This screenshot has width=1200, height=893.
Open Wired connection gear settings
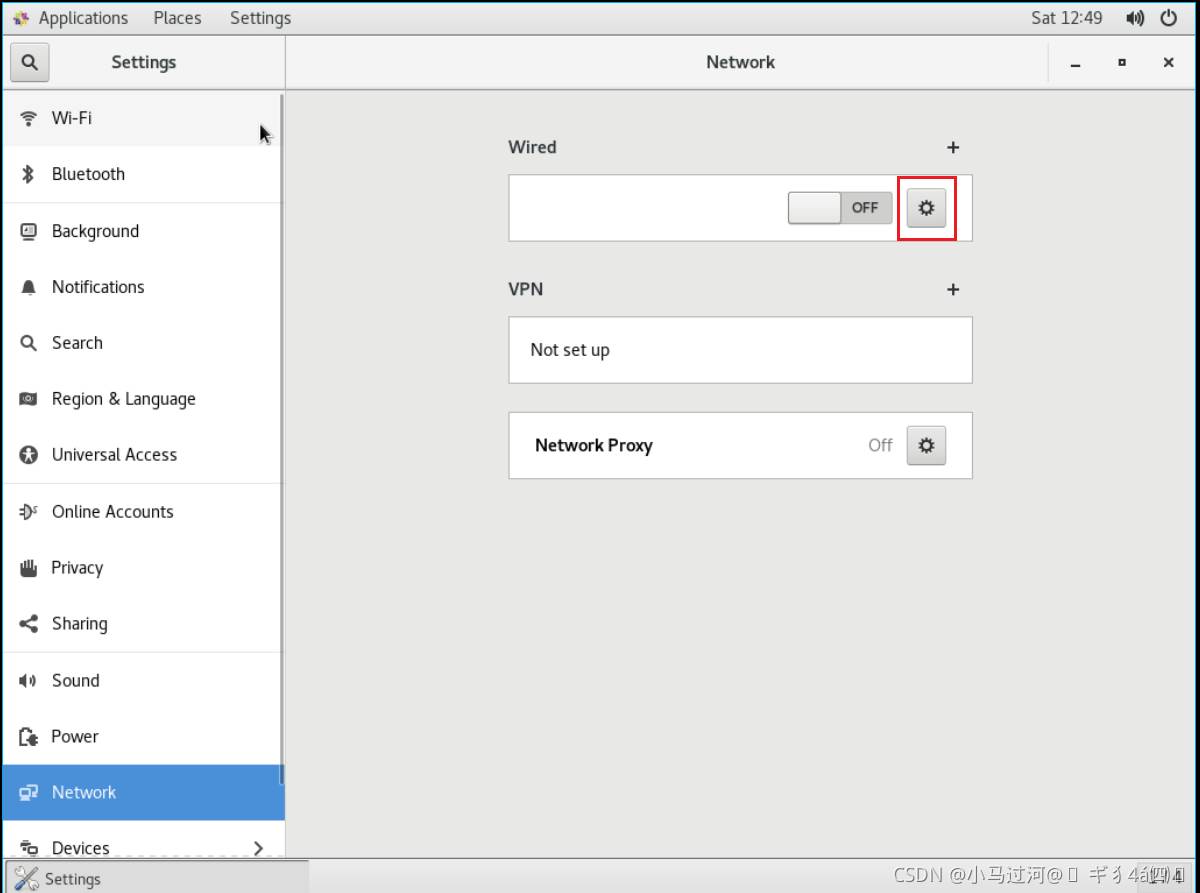926,208
